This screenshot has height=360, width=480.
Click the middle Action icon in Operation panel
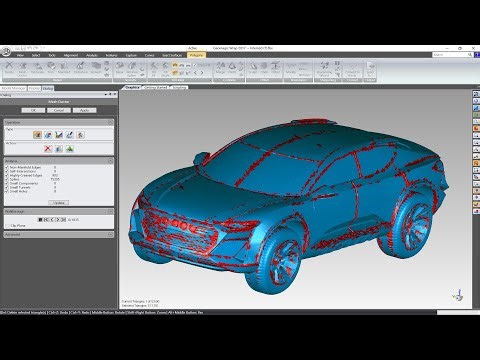pos(59,149)
